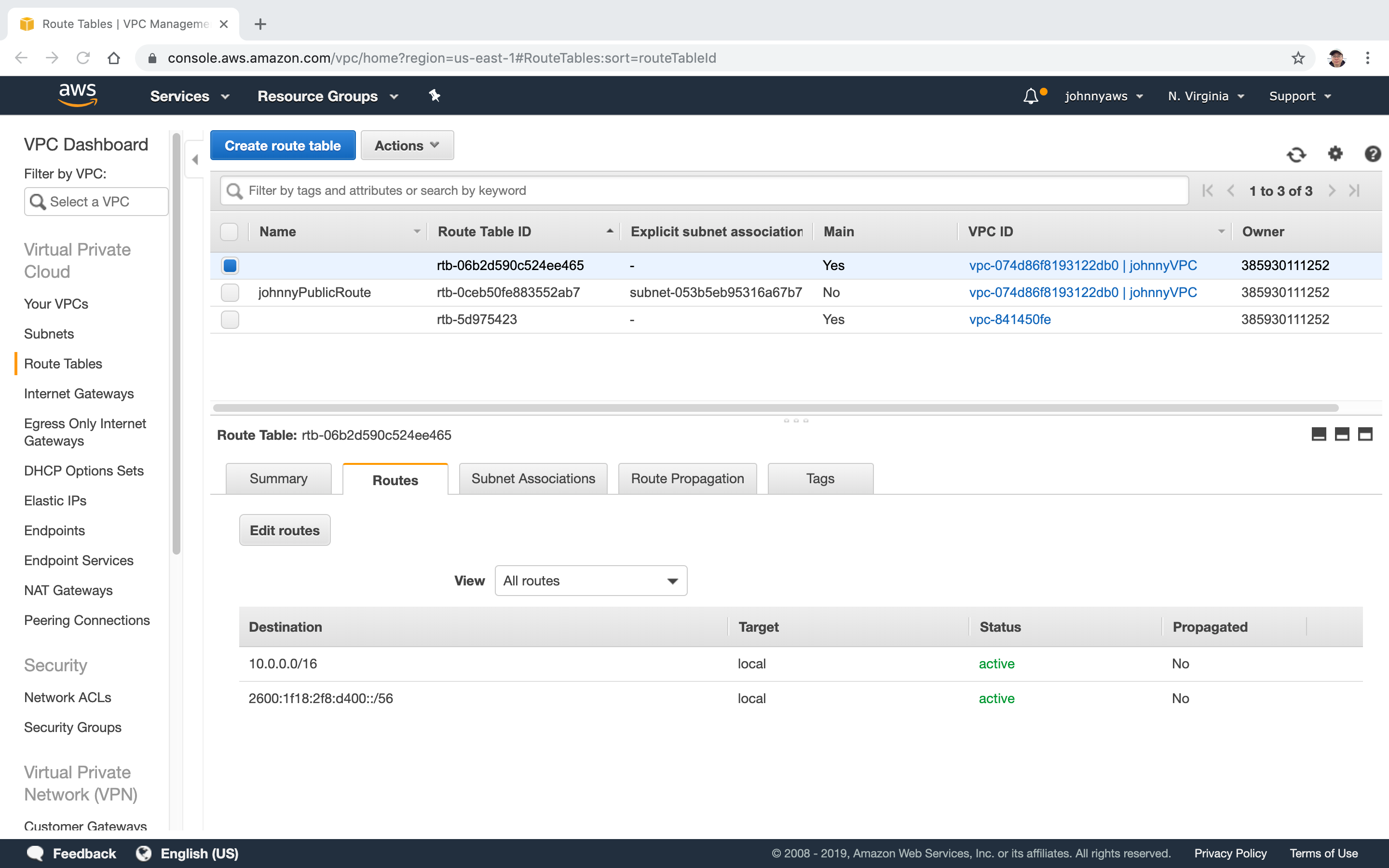Switch to the Route Propagation tab
1389x868 pixels.
[x=687, y=478]
